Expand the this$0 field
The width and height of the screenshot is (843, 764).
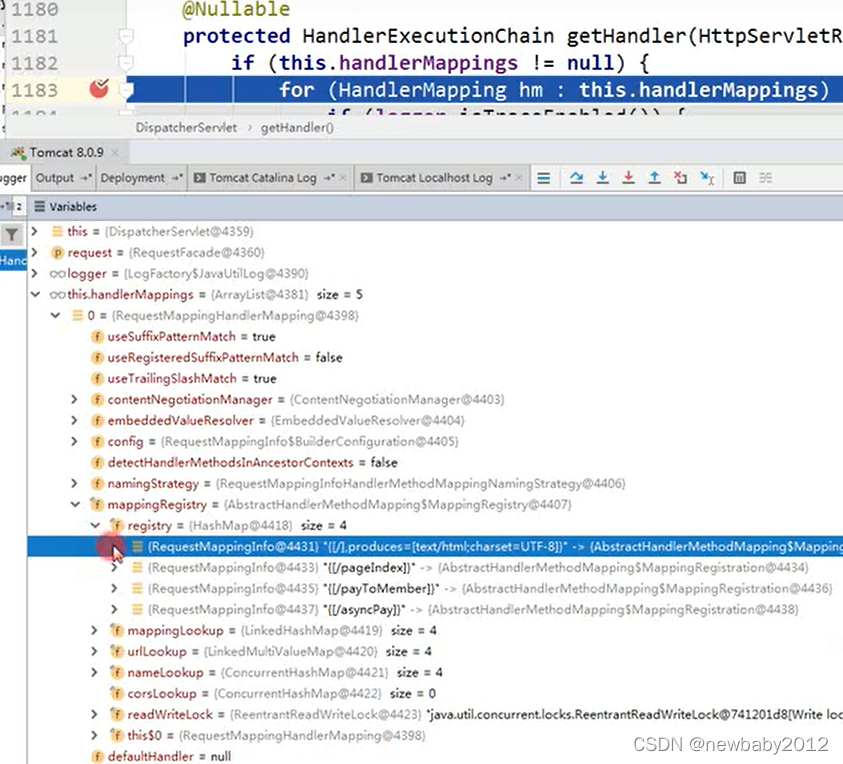click(95, 735)
